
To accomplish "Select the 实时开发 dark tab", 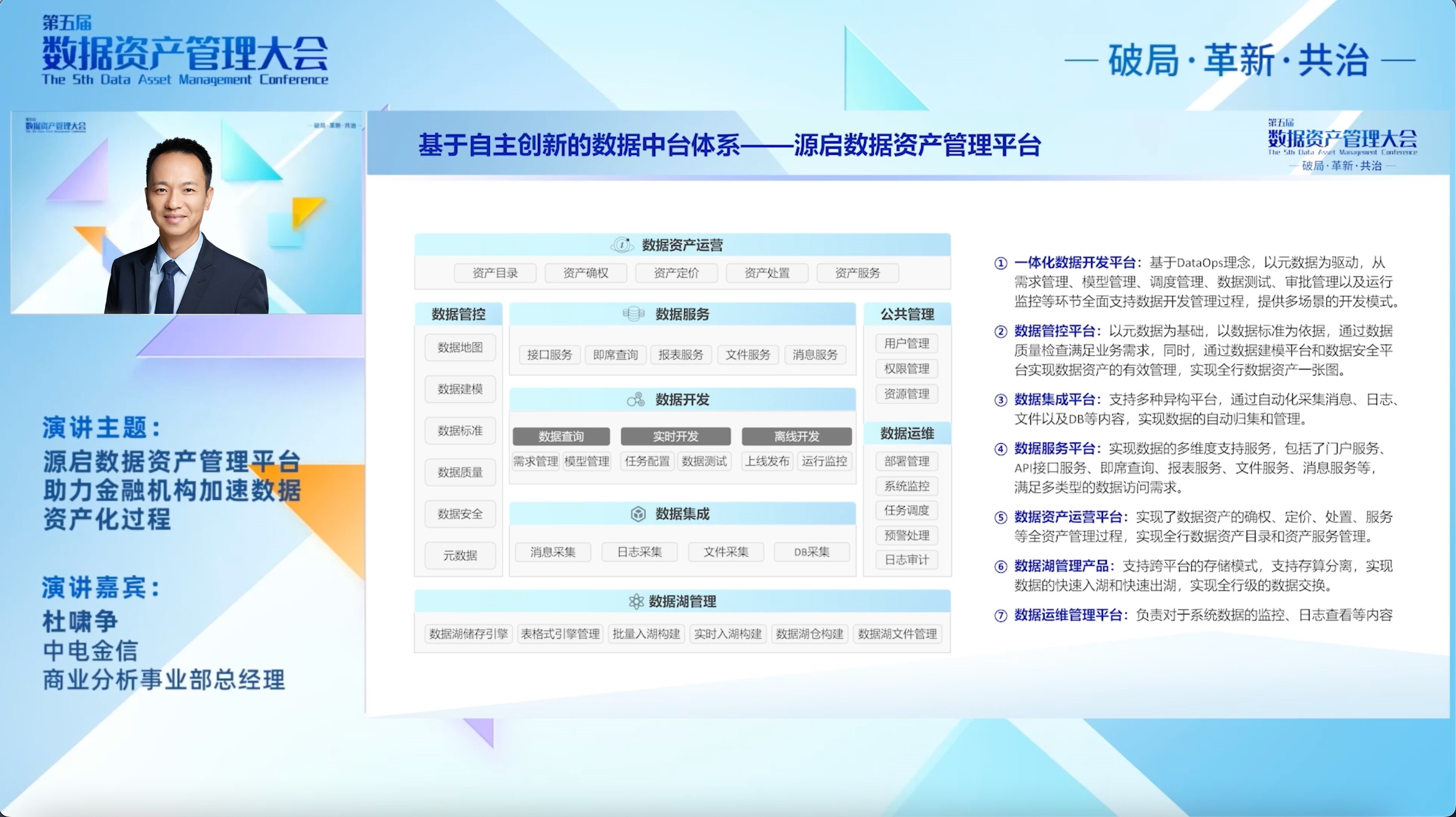I will [x=676, y=436].
